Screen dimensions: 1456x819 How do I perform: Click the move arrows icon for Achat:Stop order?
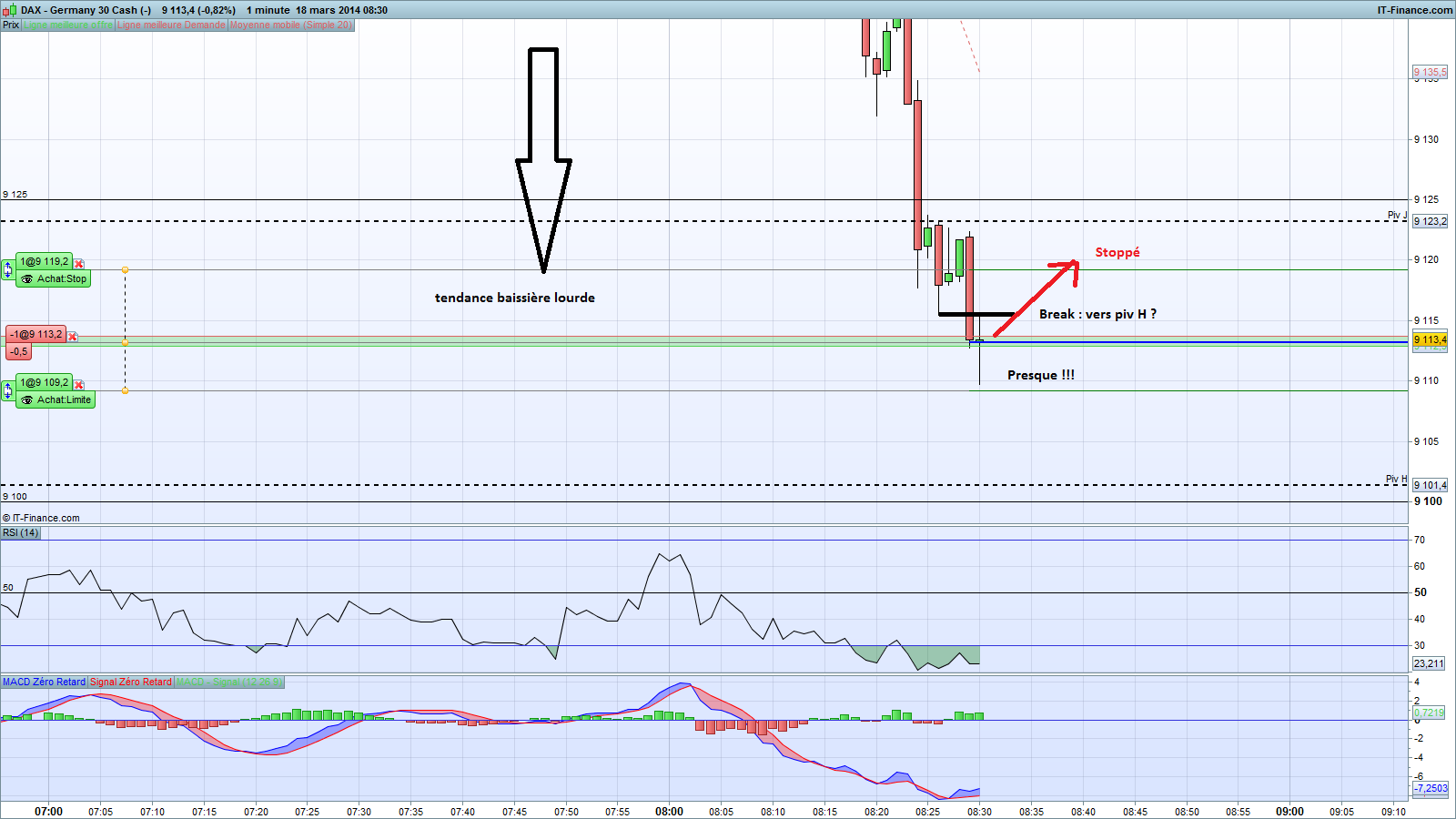(7, 269)
